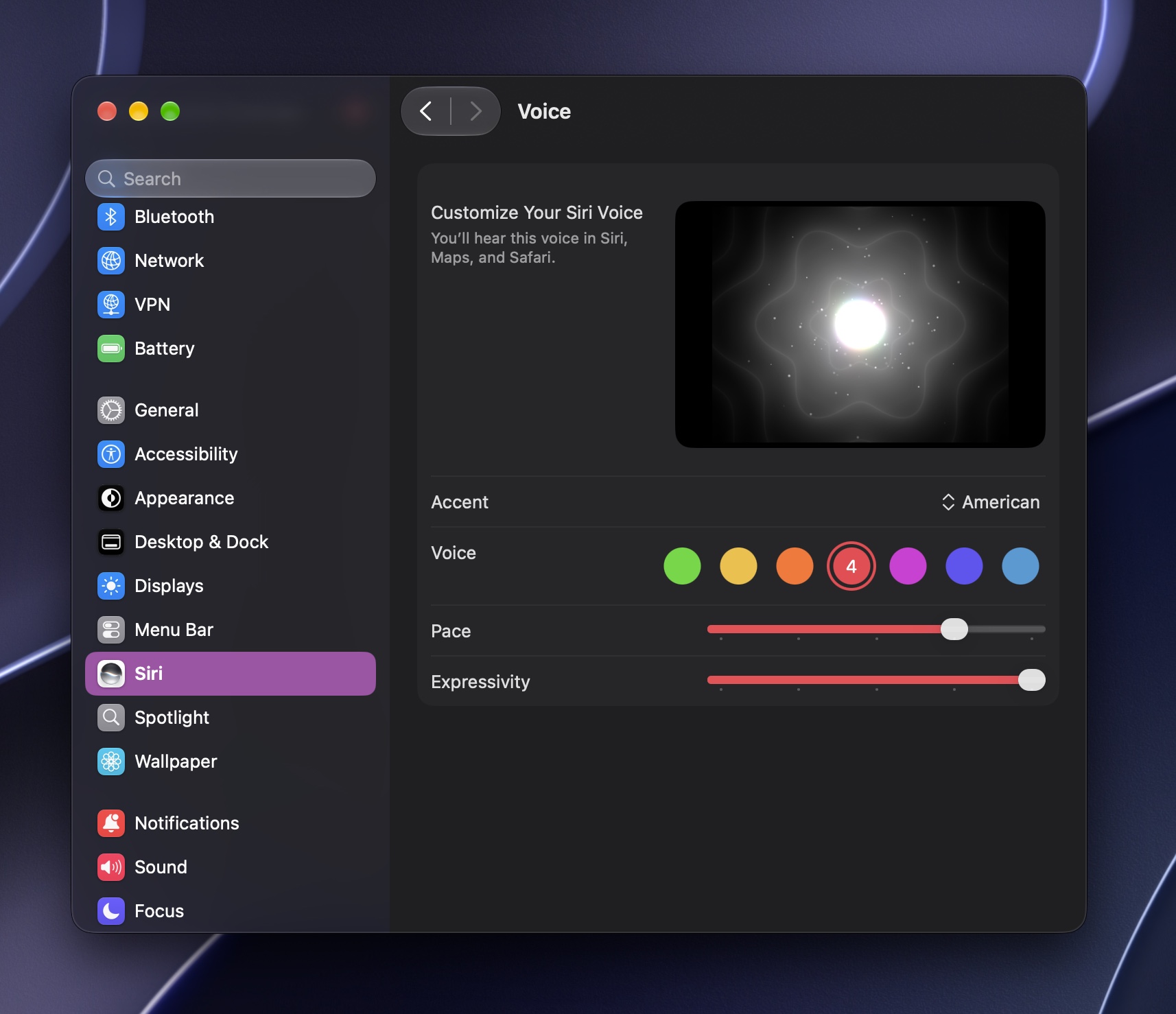Select the orange voice swatch
The height and width of the screenshot is (1014, 1176).
click(x=795, y=566)
